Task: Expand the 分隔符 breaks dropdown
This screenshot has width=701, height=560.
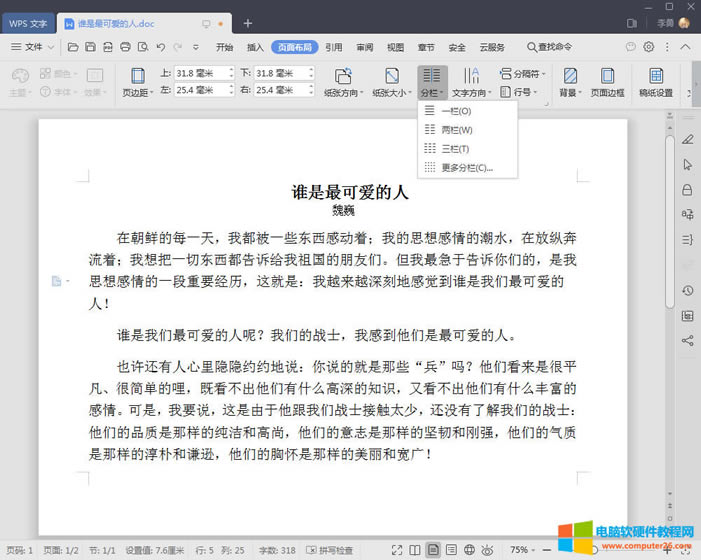Action: (x=524, y=73)
